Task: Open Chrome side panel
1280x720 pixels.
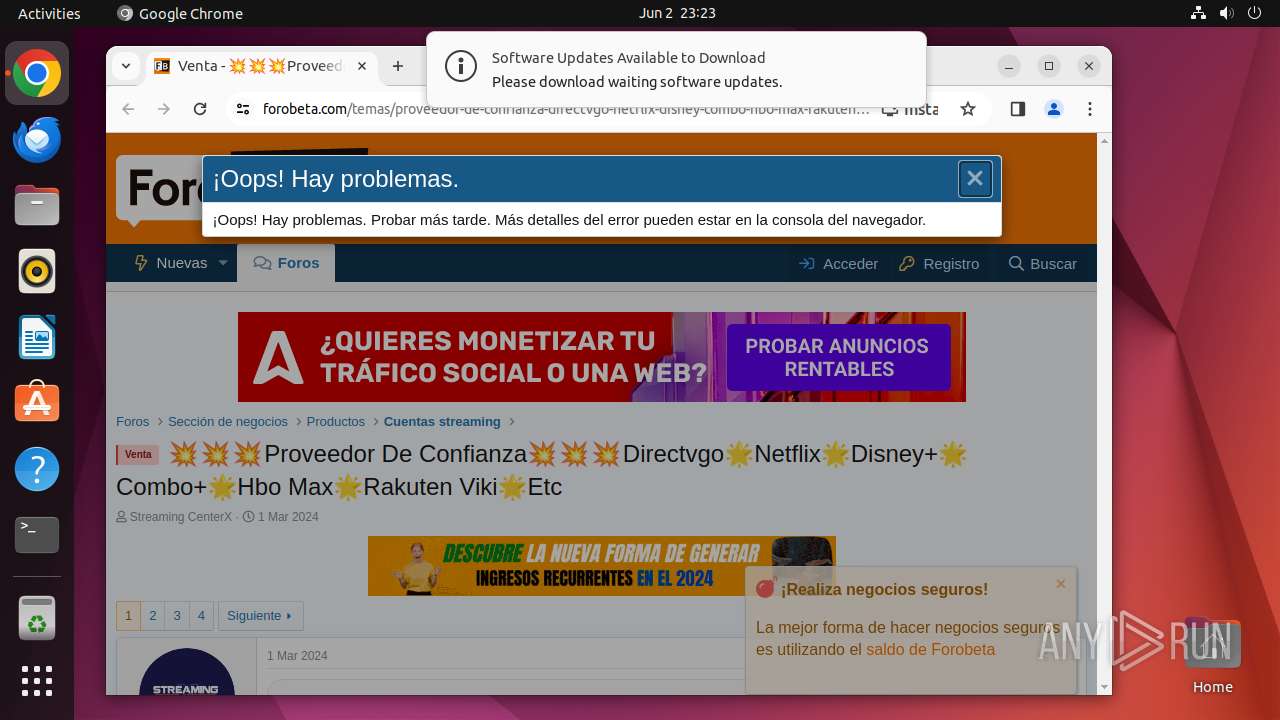Action: click(1017, 109)
